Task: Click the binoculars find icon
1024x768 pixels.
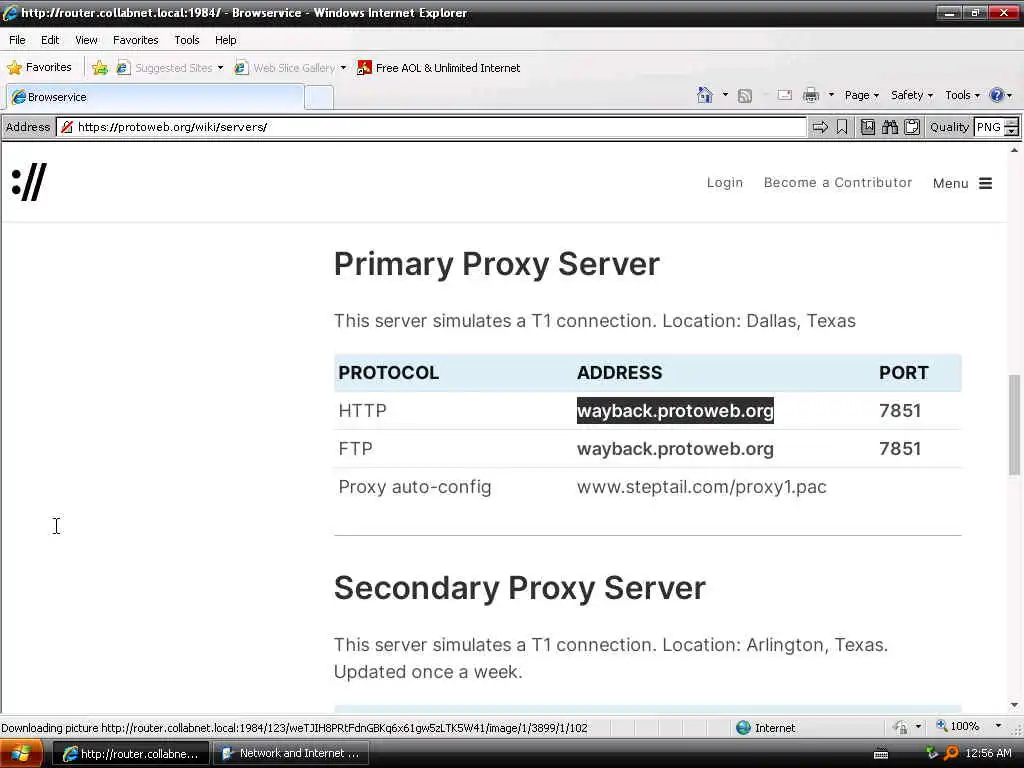Action: (889, 127)
